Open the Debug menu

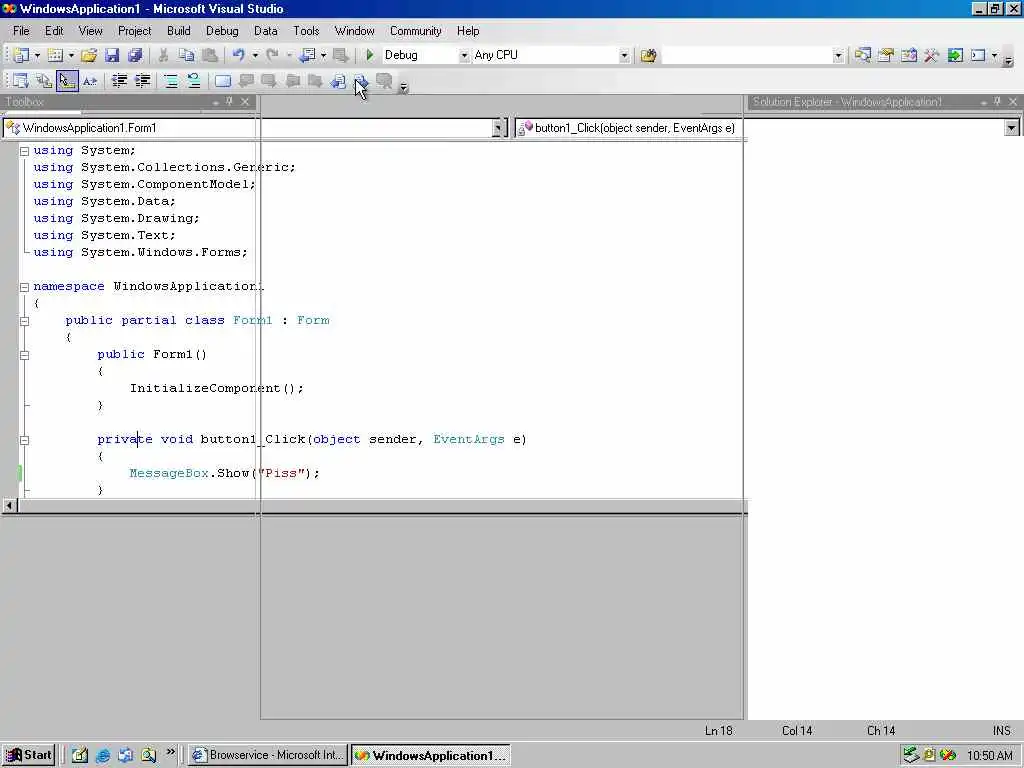pos(222,31)
